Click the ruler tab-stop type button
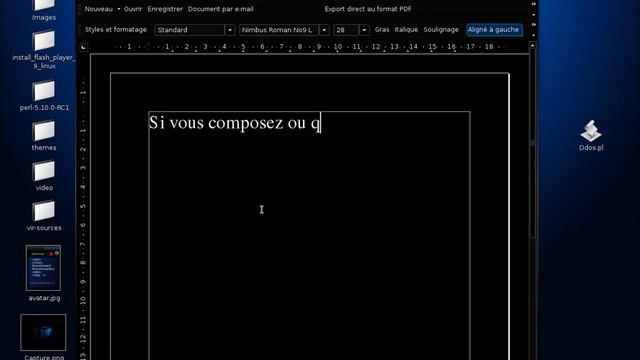The height and width of the screenshot is (360, 640). coord(83,47)
